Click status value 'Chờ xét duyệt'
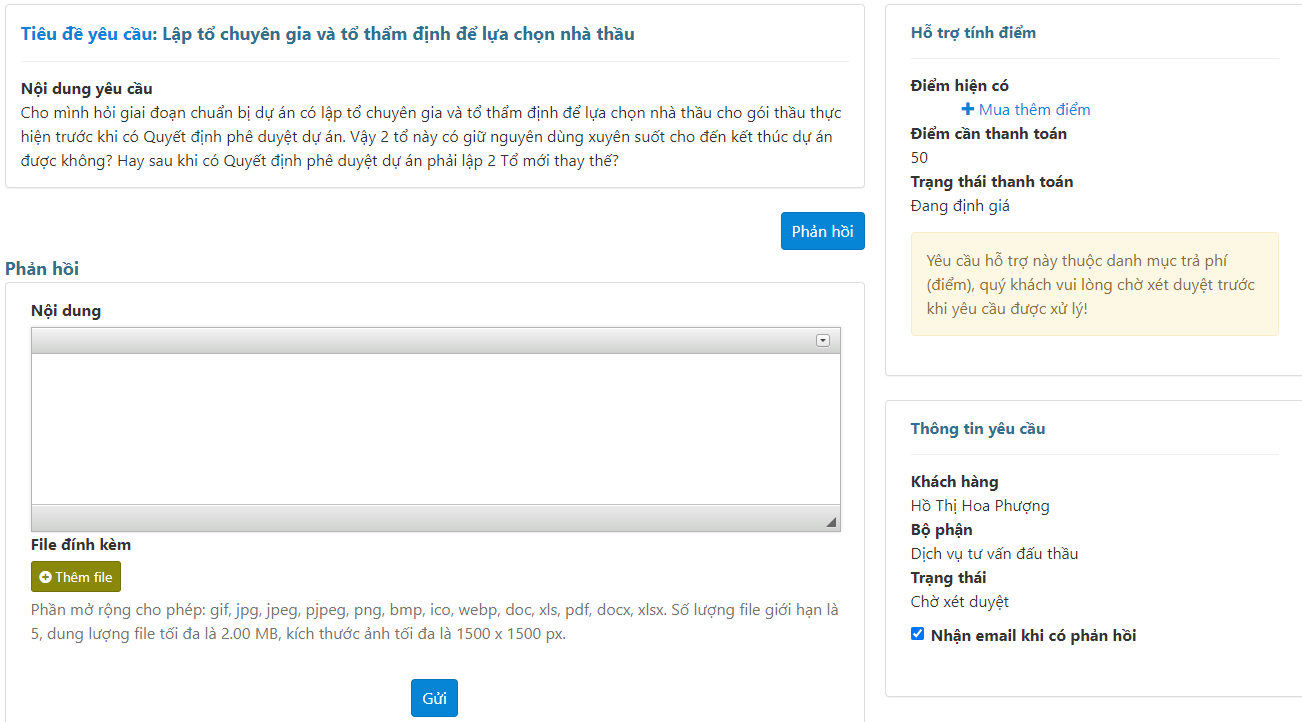This screenshot has width=1302, height=722. click(x=960, y=602)
